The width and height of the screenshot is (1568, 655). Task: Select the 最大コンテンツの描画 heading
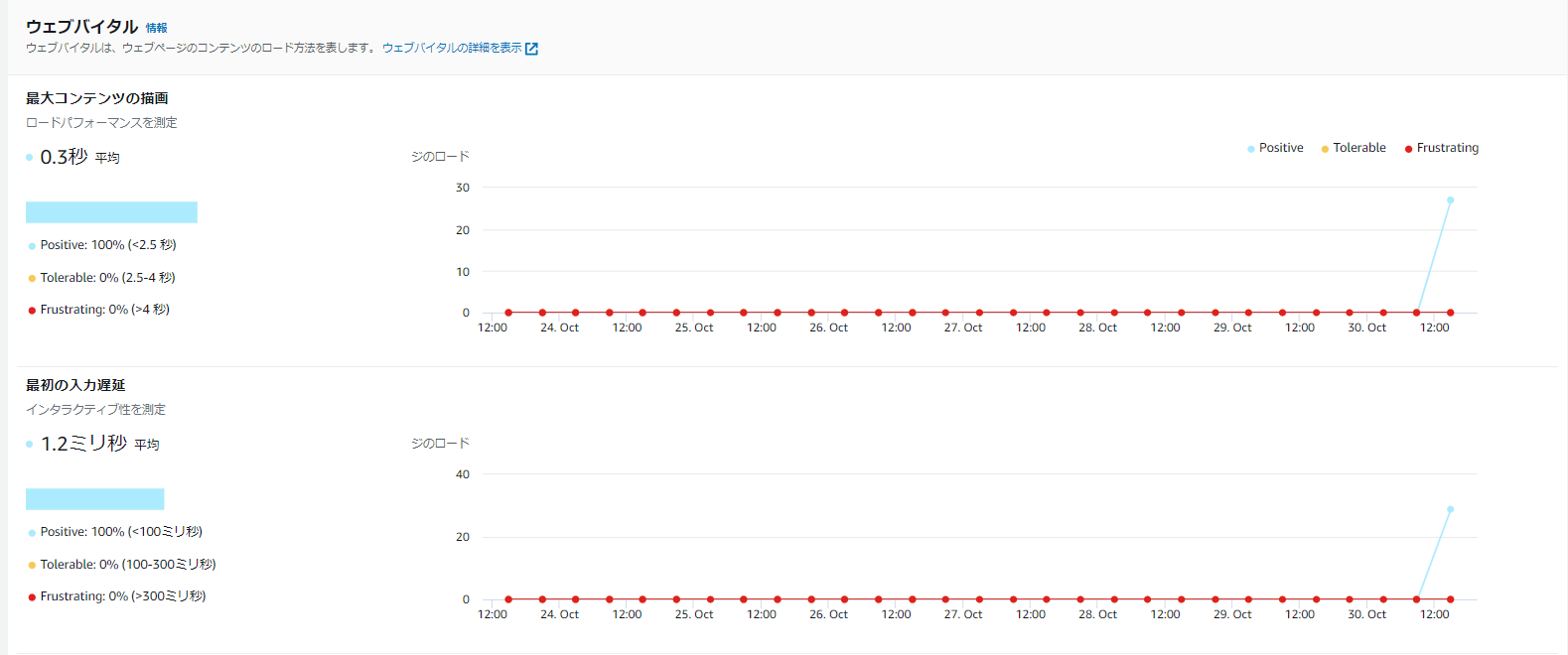97,98
